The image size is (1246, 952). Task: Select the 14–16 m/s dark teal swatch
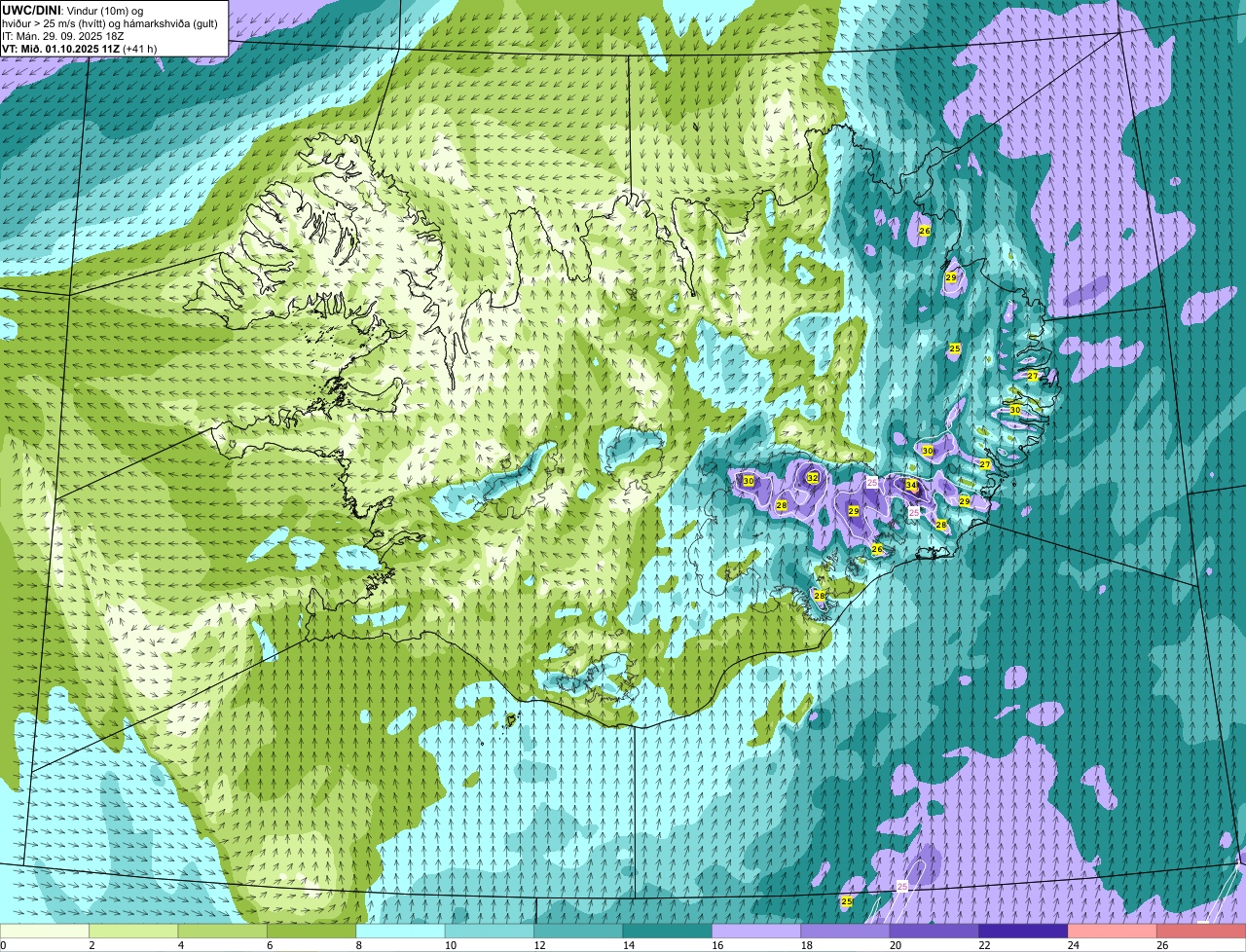[x=668, y=932]
